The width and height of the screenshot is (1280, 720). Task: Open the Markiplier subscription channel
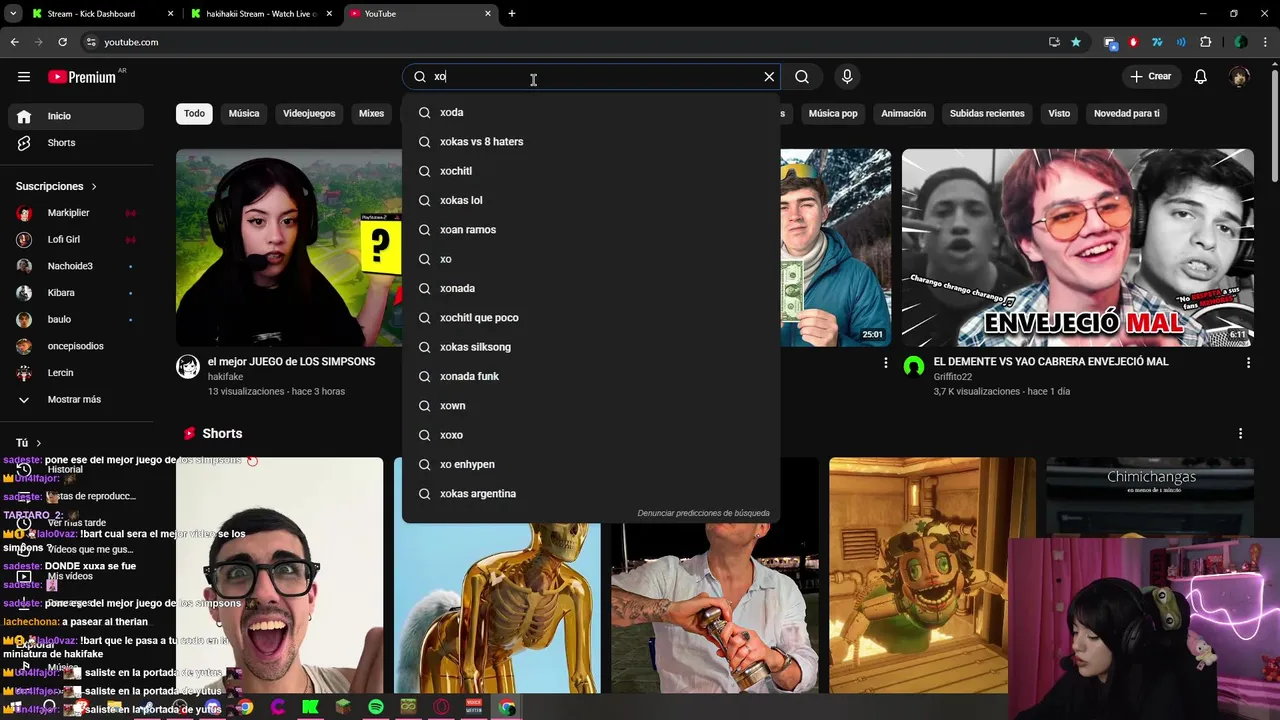click(x=76, y=213)
